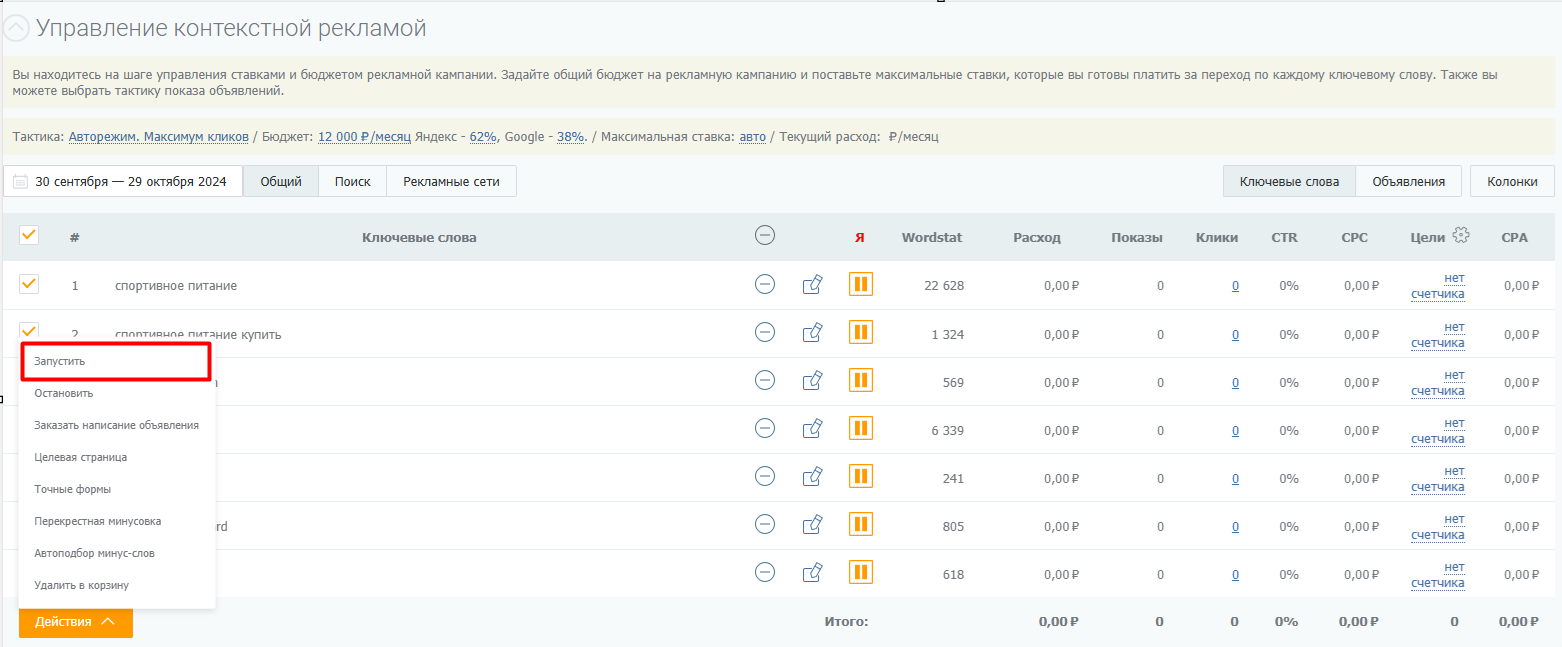Collapse the "Управление контекстной рекламой" section
Viewport: 1562px width, 647px height.
coord(16,30)
